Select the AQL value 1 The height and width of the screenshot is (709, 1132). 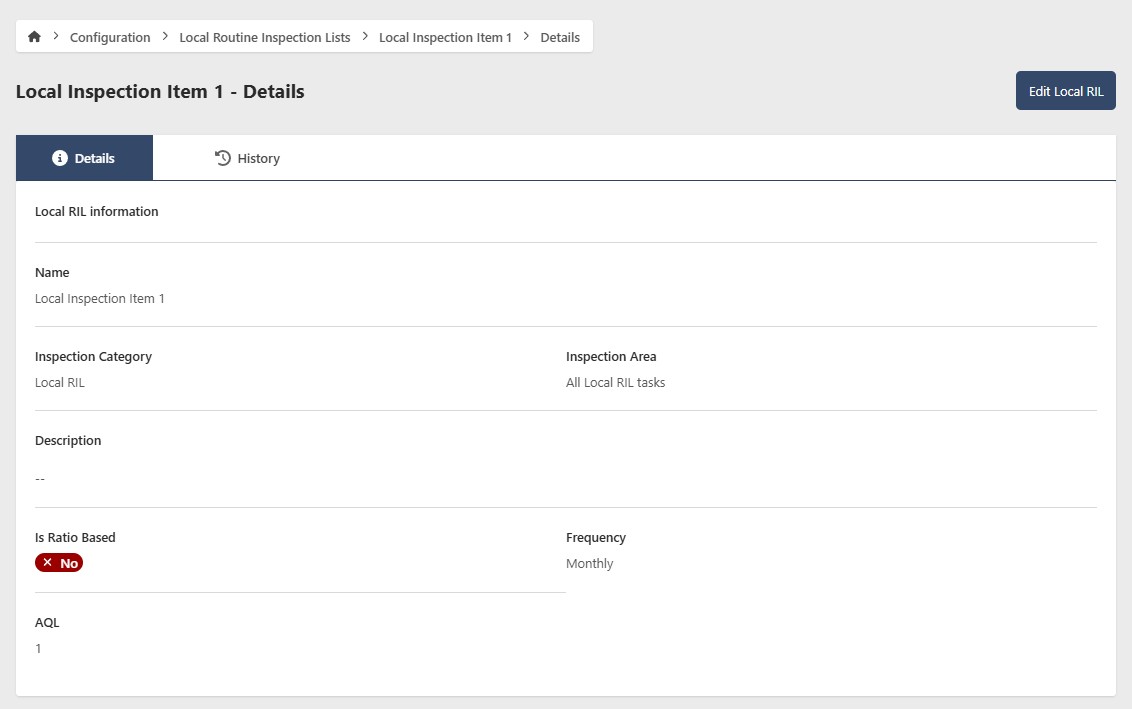(38, 648)
